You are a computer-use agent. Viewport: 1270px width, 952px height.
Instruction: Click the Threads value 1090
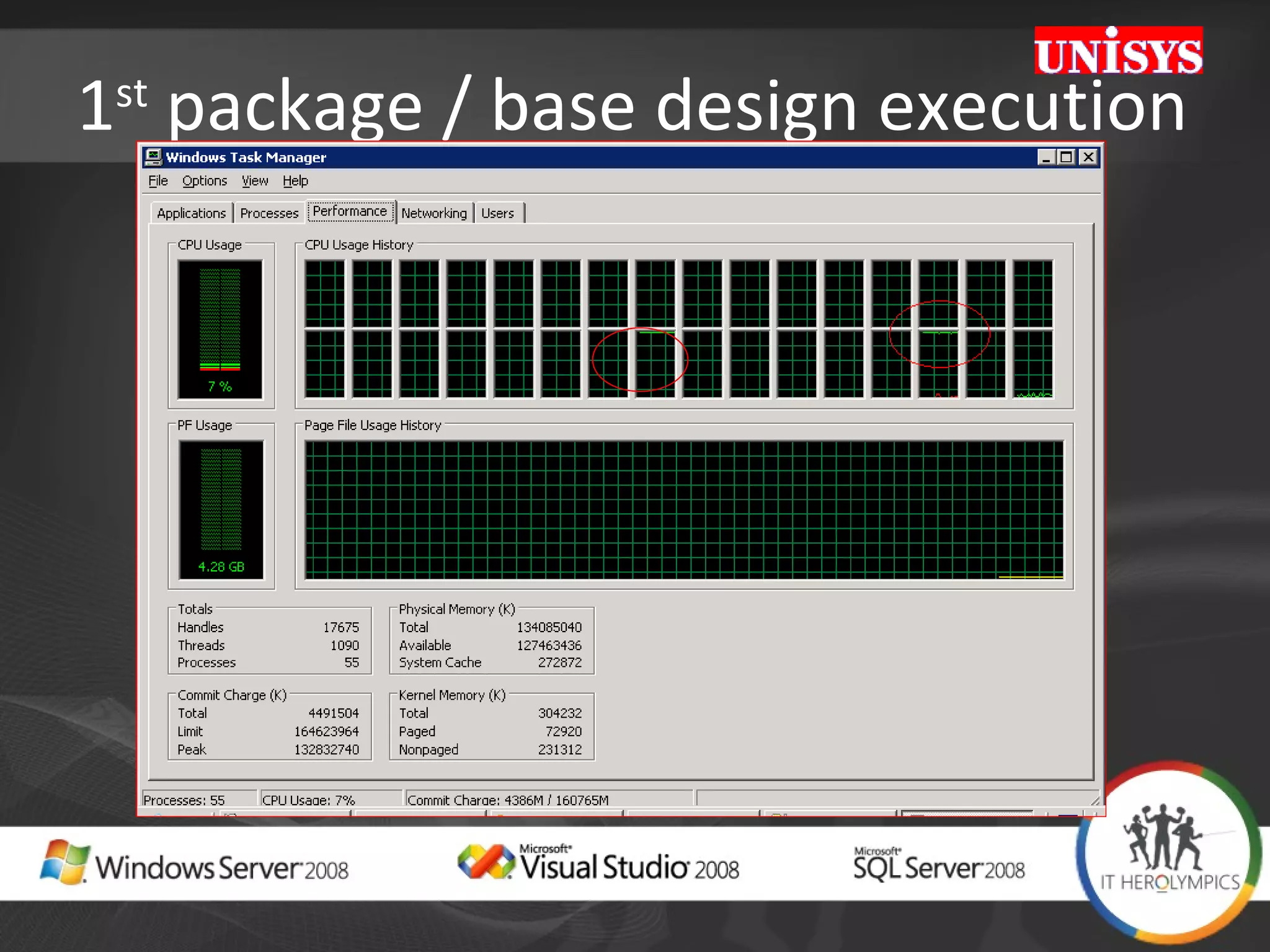tap(345, 645)
